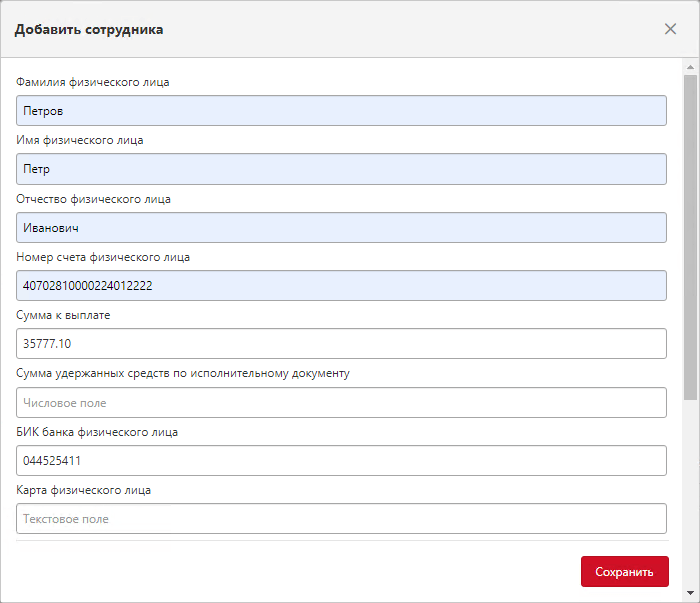Image resolution: width=700 pixels, height=603 pixels.
Task: Click the empty Карта физического лица field
Action: pos(342,519)
